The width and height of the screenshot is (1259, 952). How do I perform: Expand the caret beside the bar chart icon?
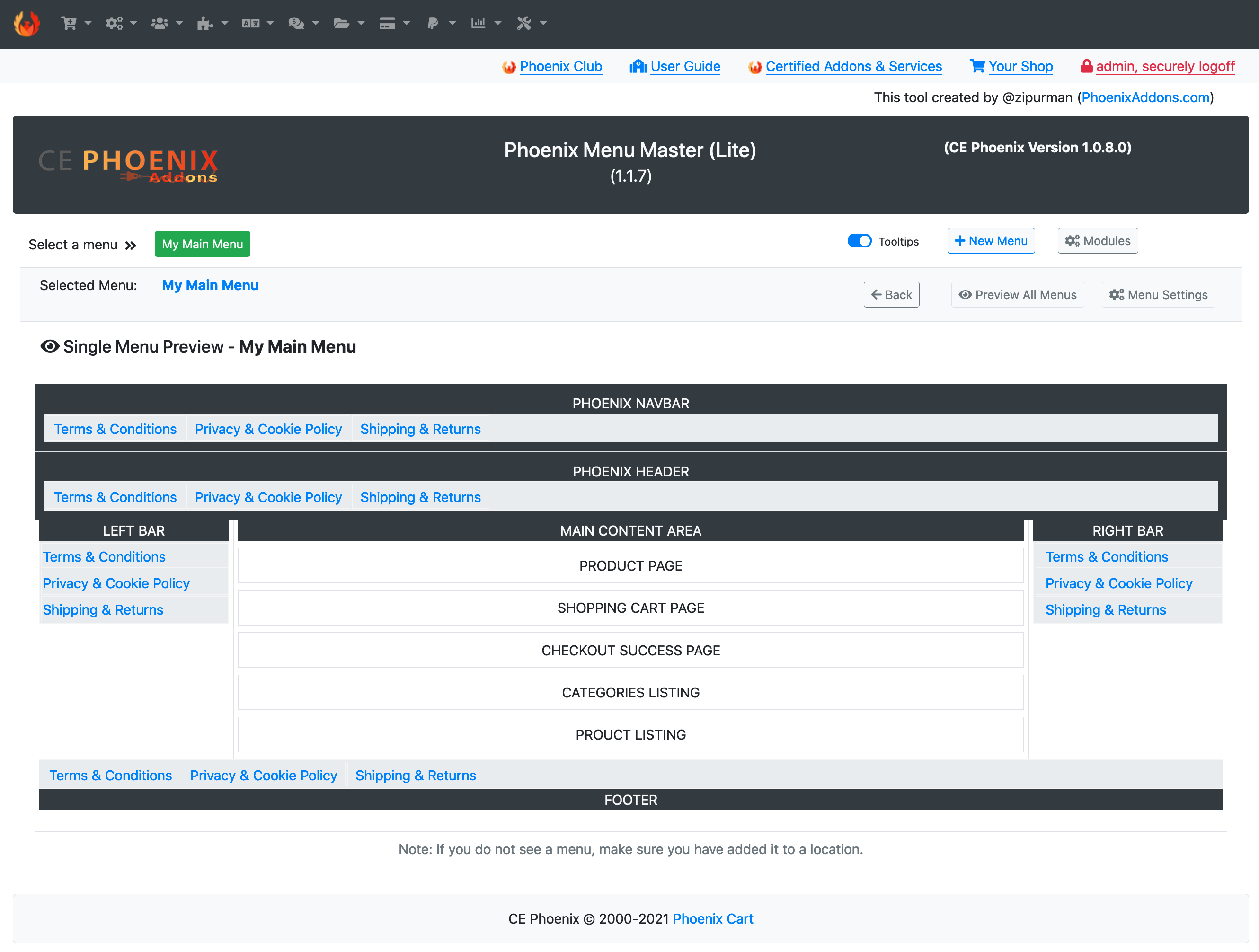click(498, 23)
